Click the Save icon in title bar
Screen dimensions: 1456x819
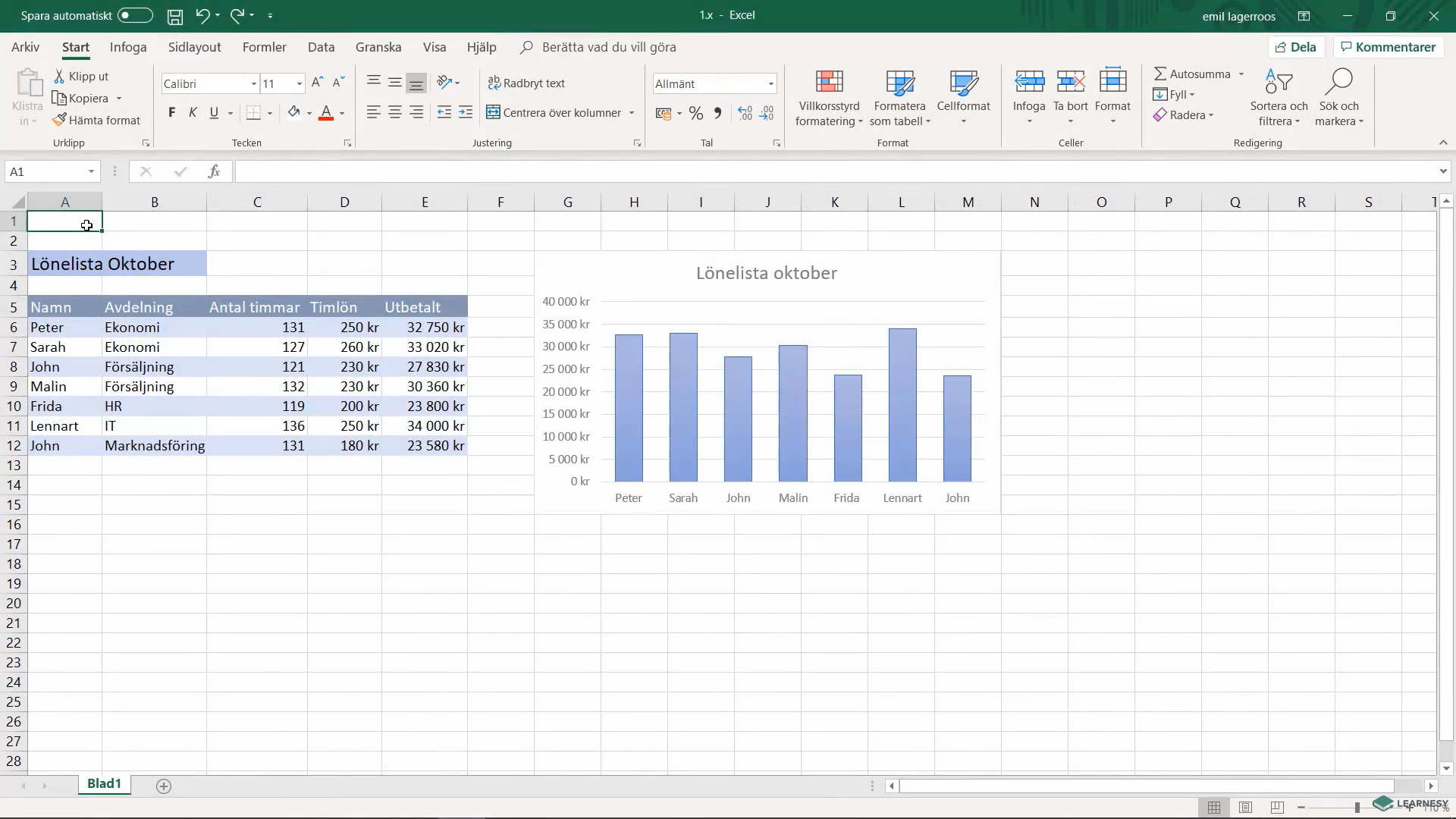coord(175,16)
